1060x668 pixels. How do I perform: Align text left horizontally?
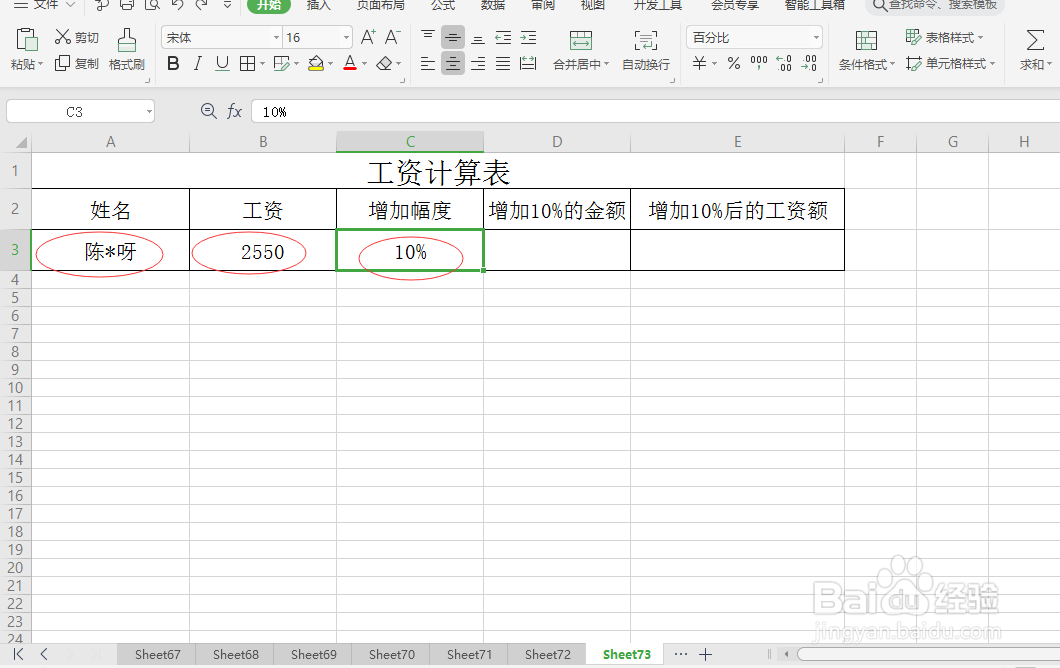427,64
